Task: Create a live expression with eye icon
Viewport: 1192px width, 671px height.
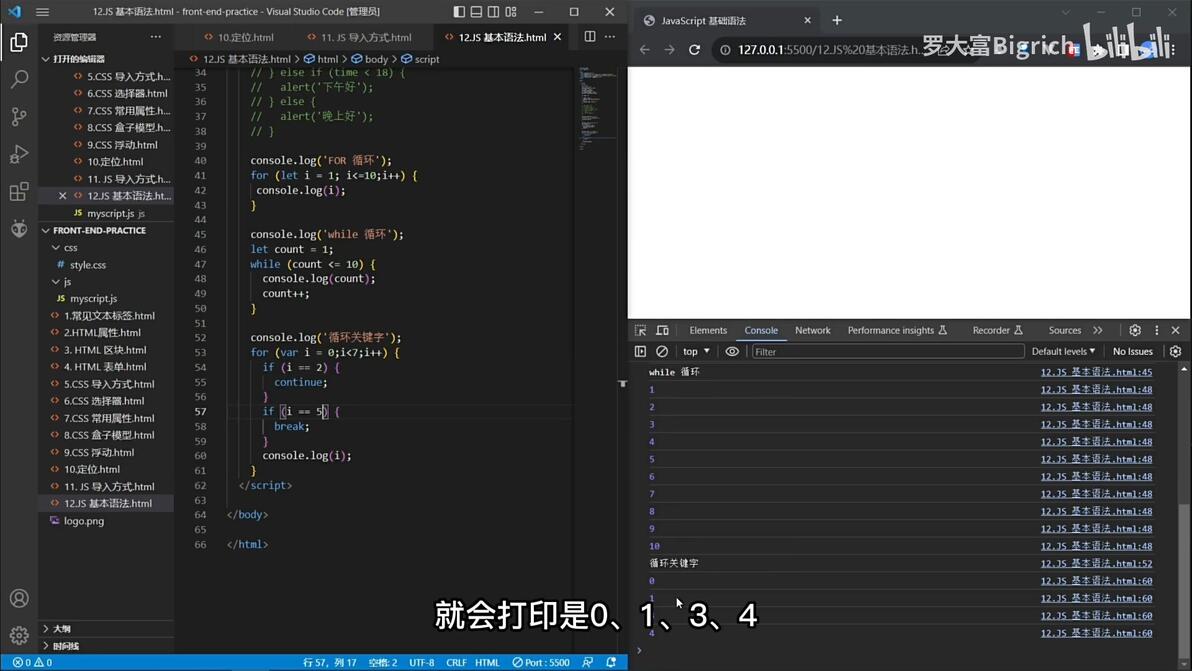Action: tap(732, 352)
